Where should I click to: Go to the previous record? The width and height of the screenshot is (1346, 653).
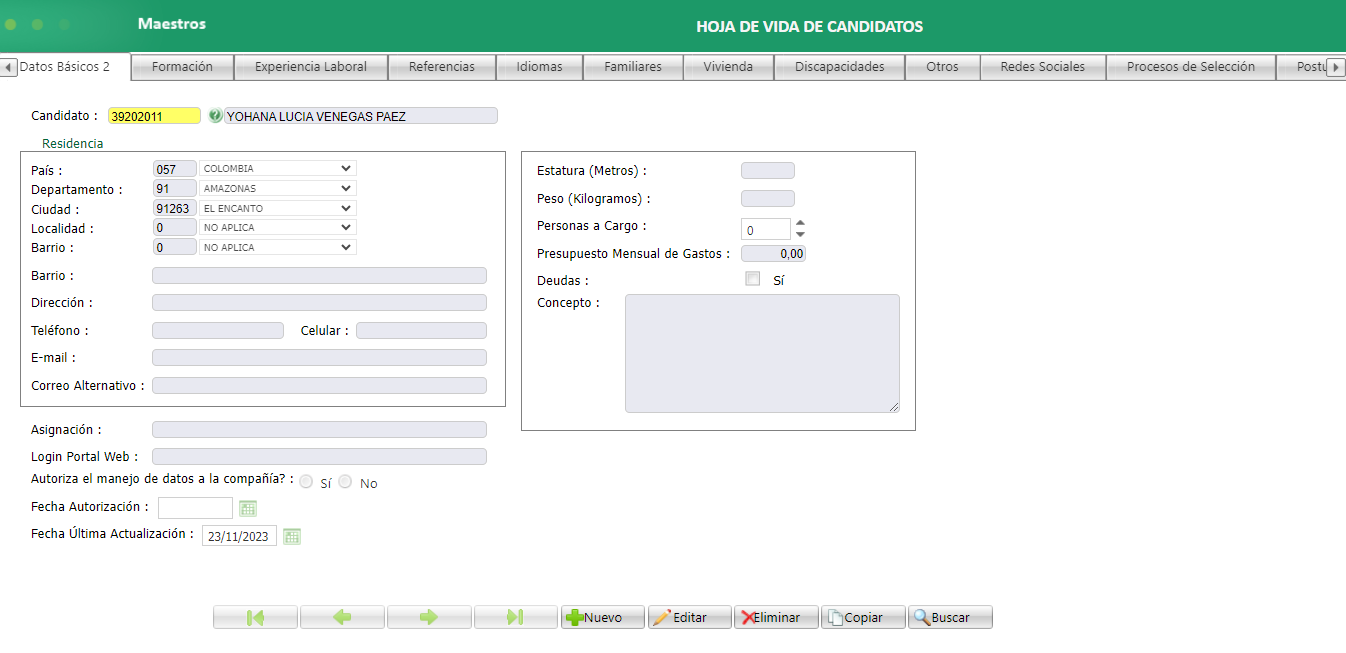tap(342, 617)
